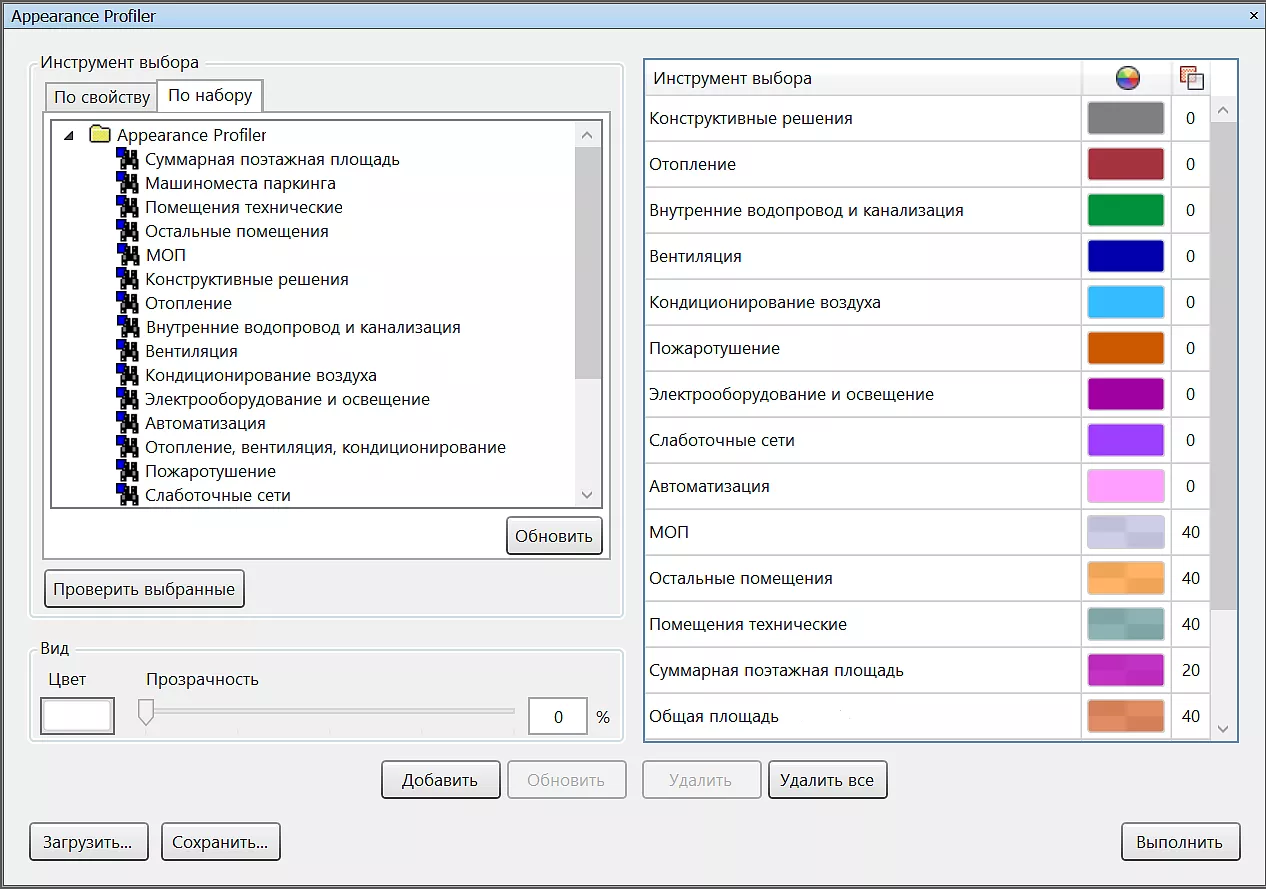The height and width of the screenshot is (889, 1266).
Task: Select the Отопление red color swatch
Action: (1125, 164)
